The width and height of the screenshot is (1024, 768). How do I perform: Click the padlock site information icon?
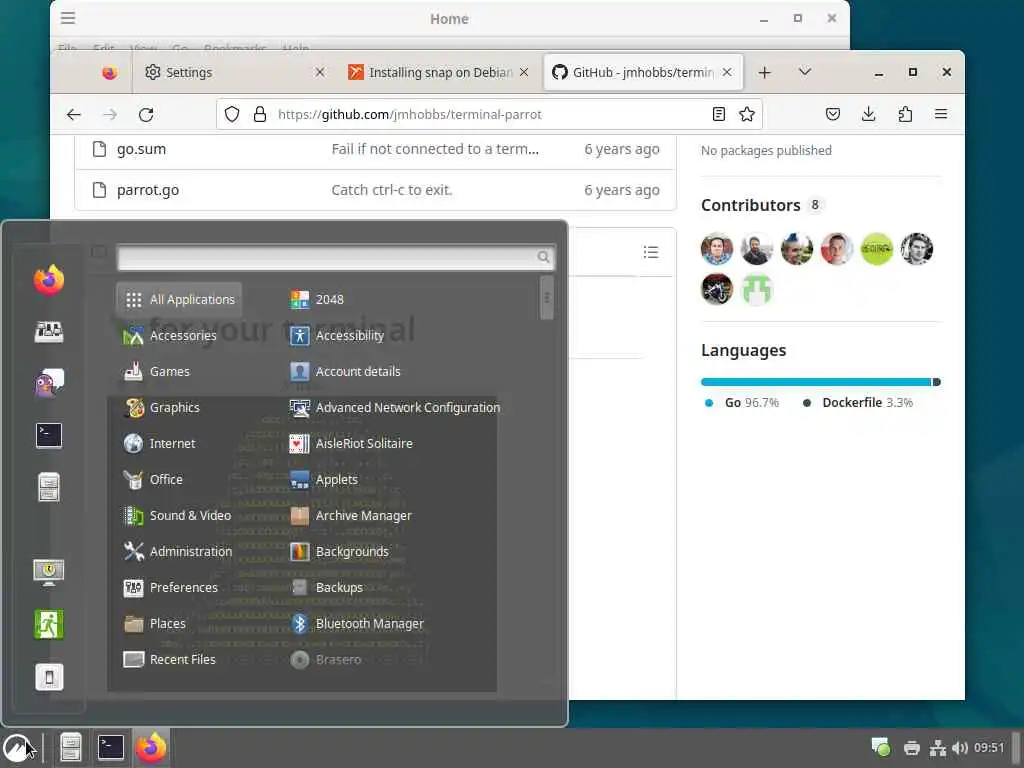260,114
